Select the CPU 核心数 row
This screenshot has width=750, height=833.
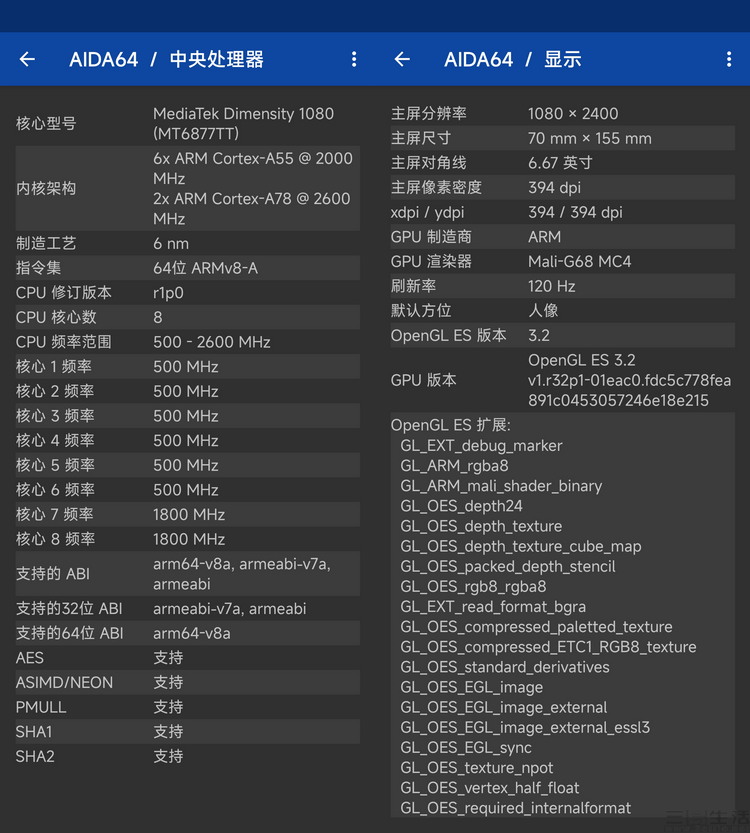point(188,317)
